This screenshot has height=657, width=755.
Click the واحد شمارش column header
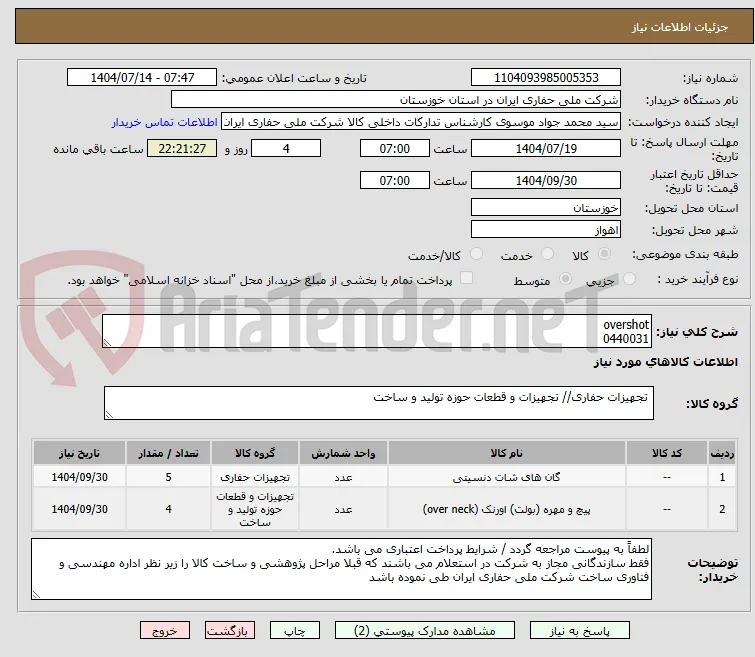tap(343, 453)
